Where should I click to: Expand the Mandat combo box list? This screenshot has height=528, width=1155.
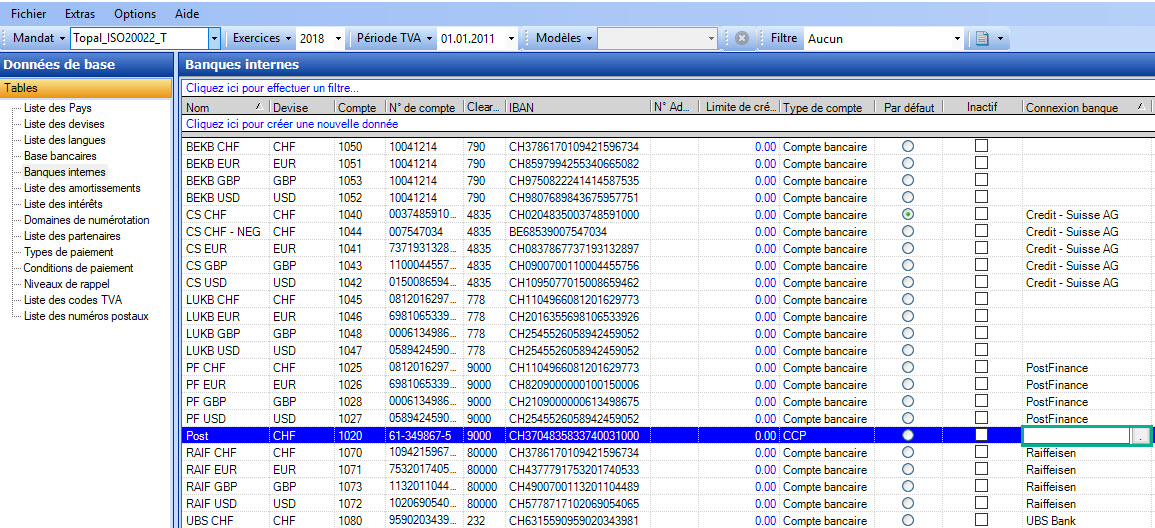tap(214, 39)
